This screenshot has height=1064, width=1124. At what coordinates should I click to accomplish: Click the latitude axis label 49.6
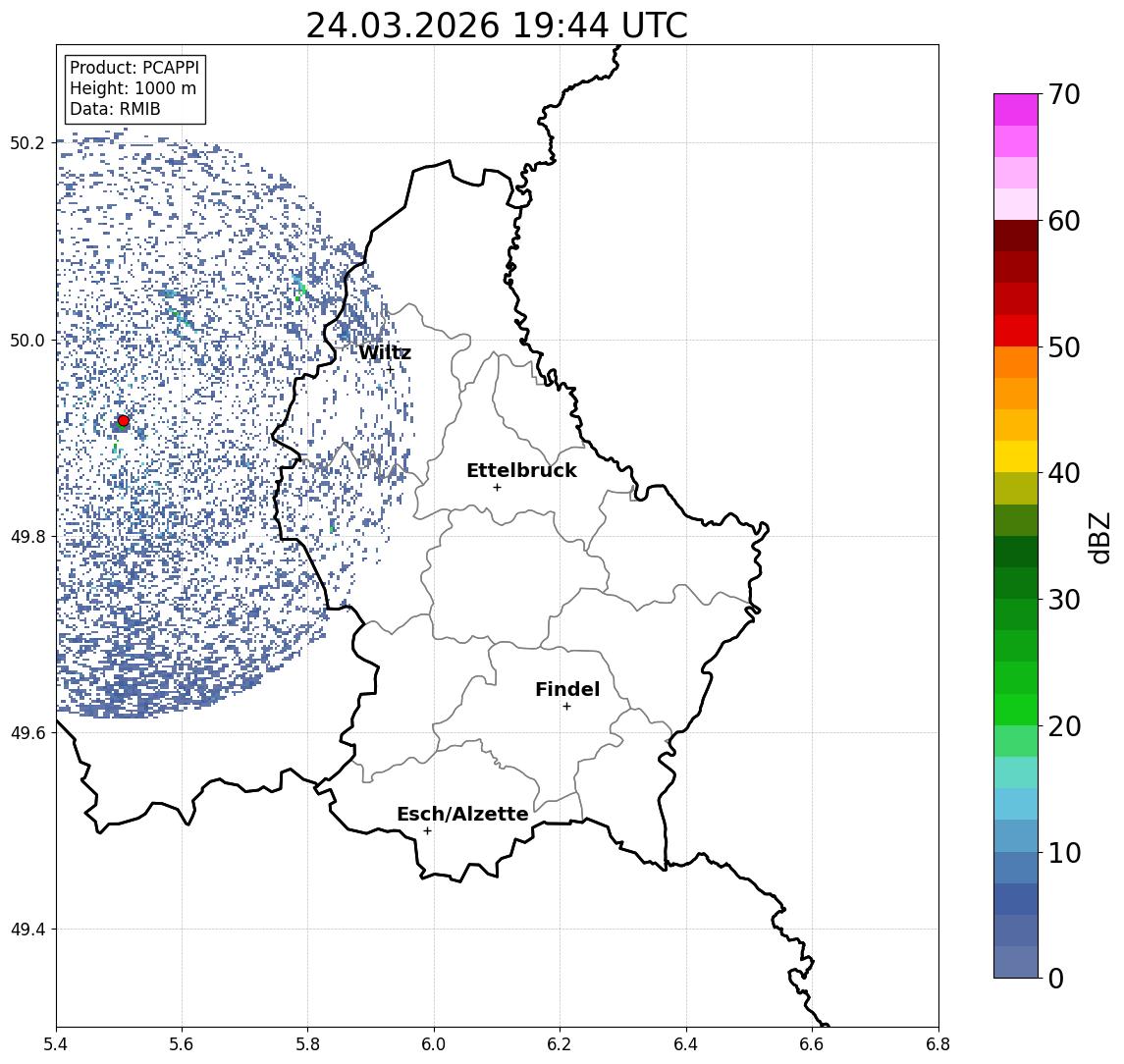27,733
